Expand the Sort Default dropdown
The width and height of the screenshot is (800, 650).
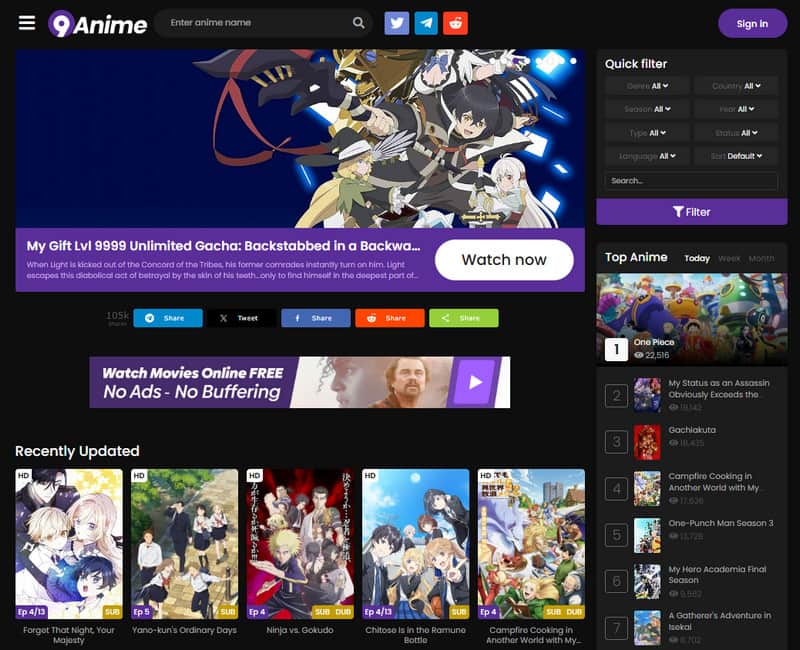[x=737, y=156]
